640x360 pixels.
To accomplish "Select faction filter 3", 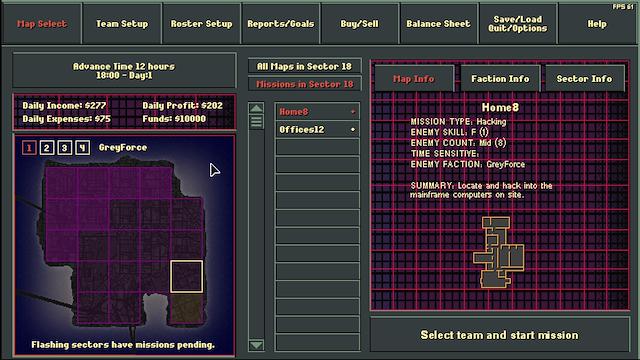I will 64,148.
